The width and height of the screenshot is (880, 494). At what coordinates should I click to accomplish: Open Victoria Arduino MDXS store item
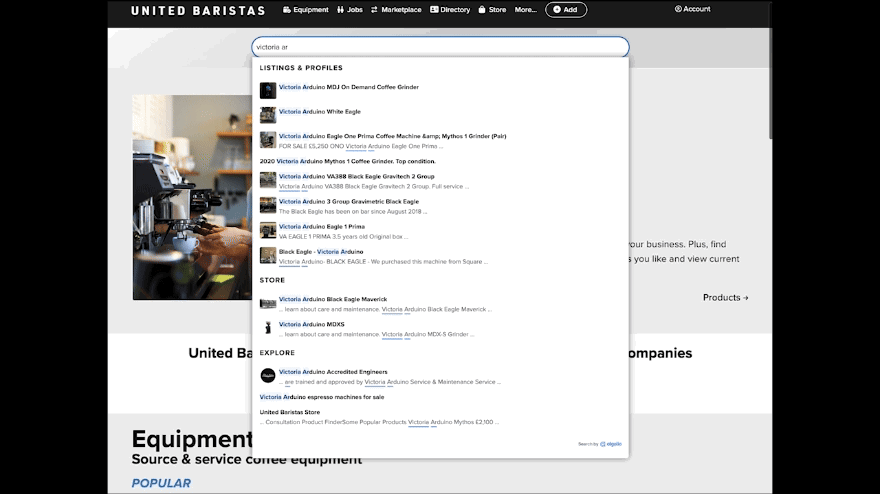[x=311, y=324]
